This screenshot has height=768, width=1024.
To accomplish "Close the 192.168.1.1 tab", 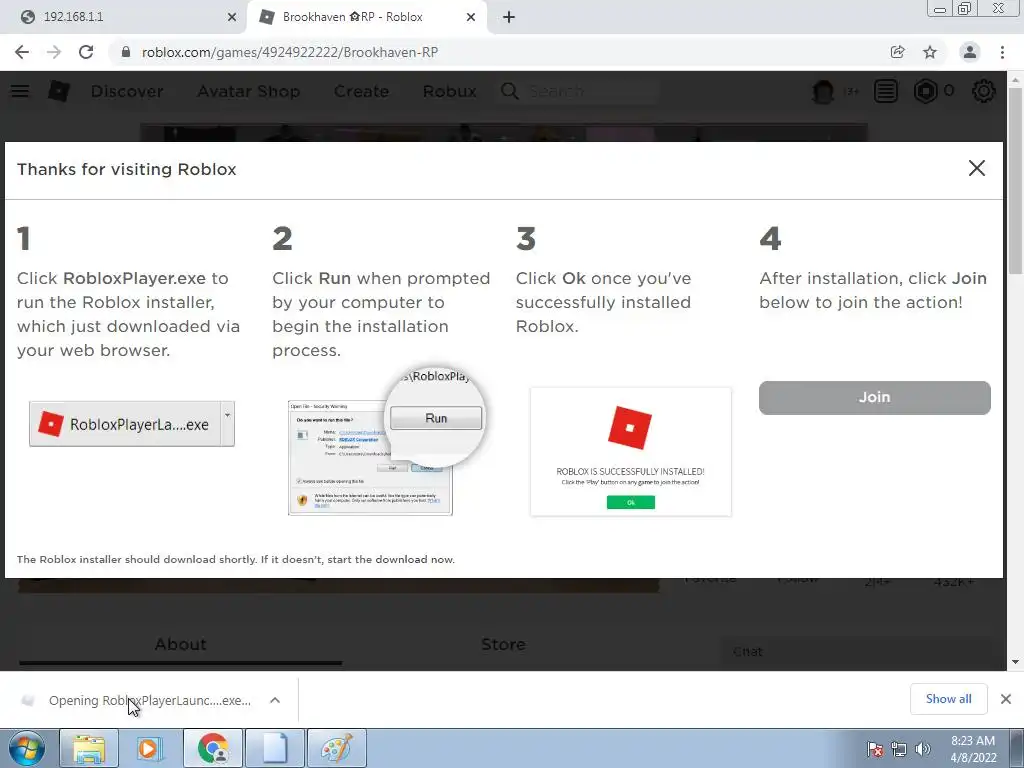I will [232, 17].
